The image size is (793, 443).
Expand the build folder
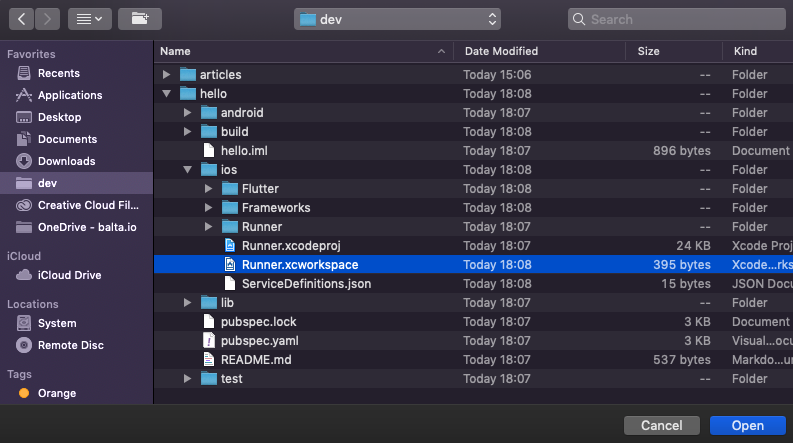pyautogui.click(x=187, y=131)
